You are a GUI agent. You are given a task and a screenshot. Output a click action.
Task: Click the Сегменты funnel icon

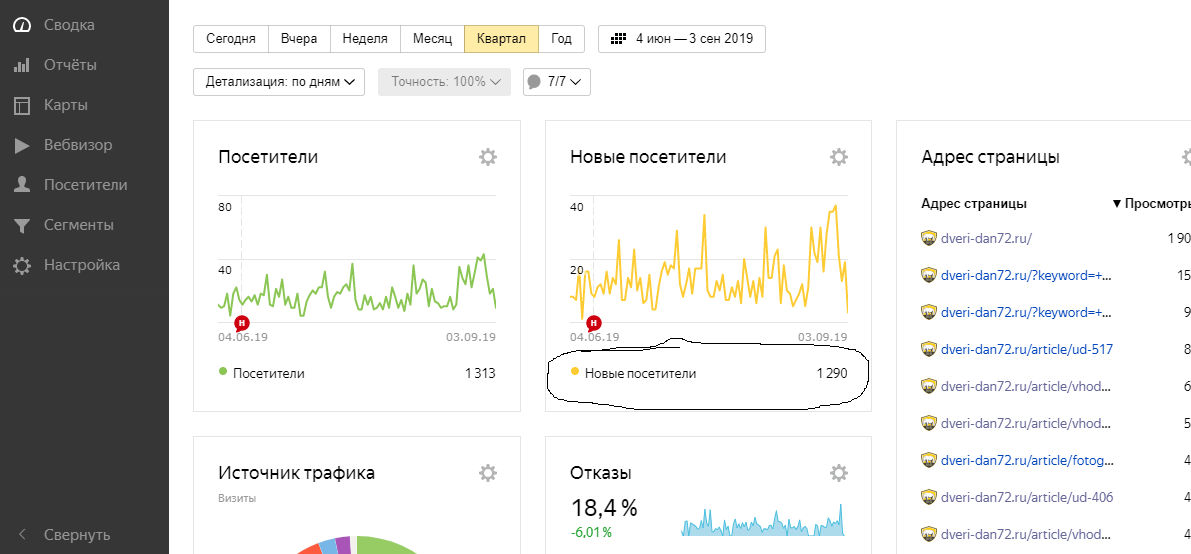22,225
